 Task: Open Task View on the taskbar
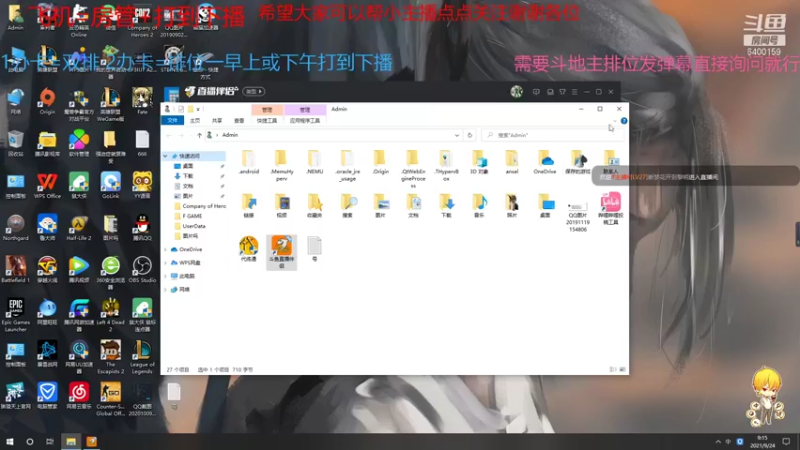(49, 441)
